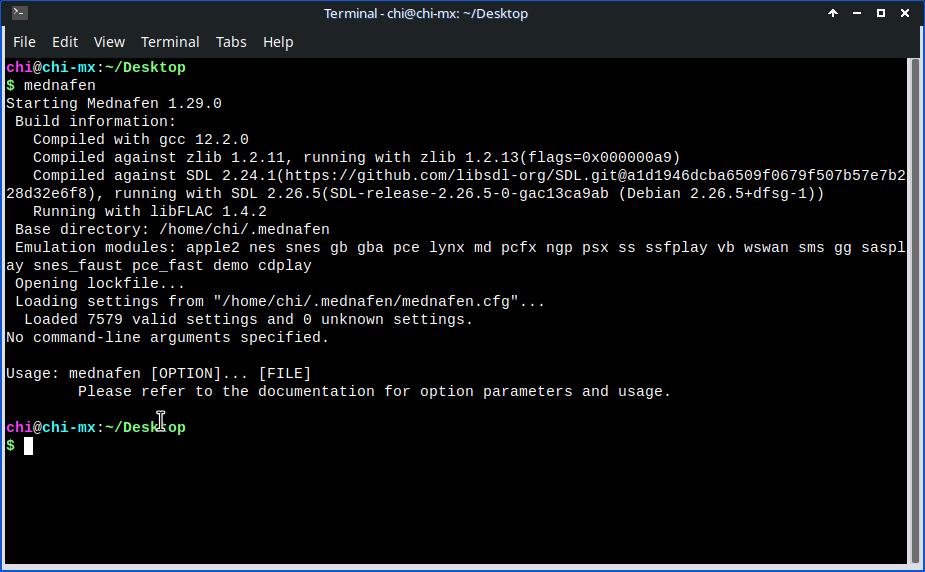Click 'No command-line arguments specified.' line
This screenshot has width=925, height=572.
(168, 337)
